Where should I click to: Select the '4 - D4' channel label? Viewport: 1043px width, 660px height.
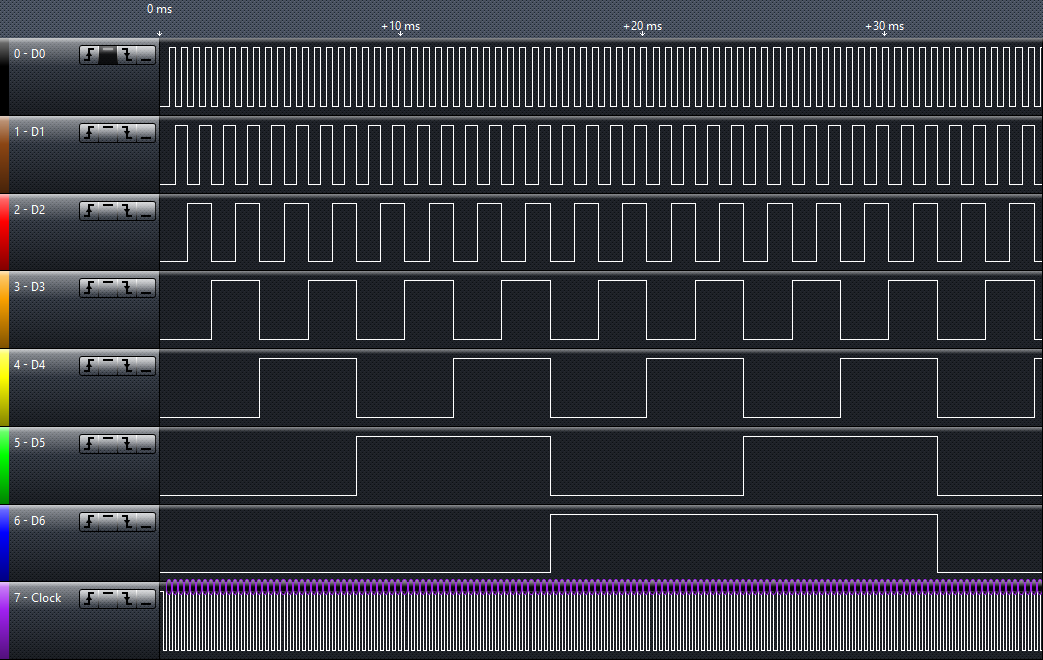click(x=30, y=365)
